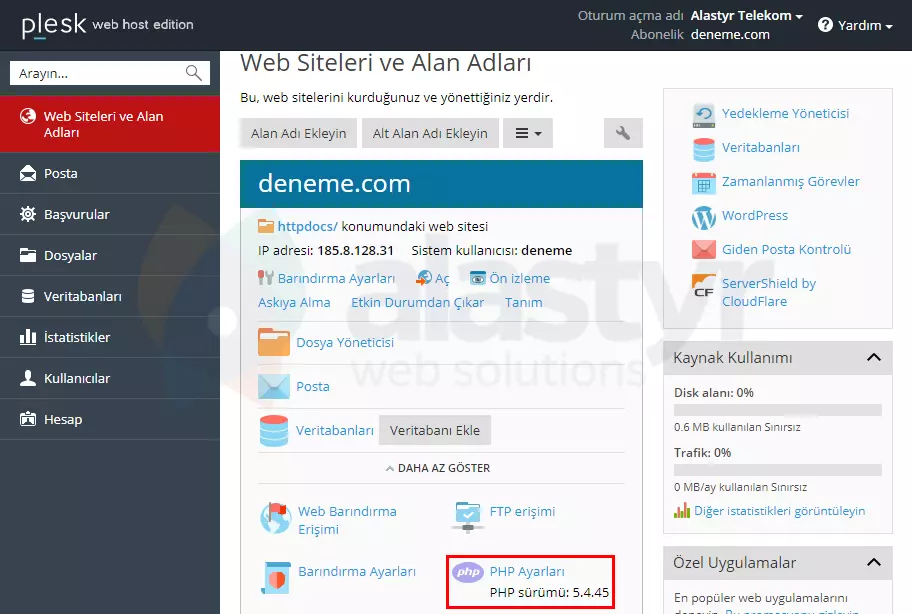Click the Arayın search field
912x614 pixels.
click(x=110, y=73)
